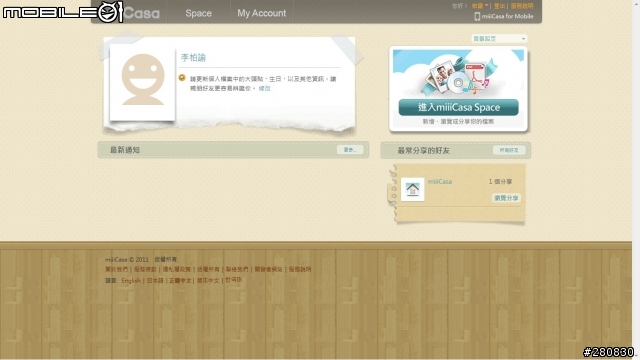Click the 最常分享的好友 section heading
Image resolution: width=640 pixels, height=360 pixels.
tap(424, 151)
